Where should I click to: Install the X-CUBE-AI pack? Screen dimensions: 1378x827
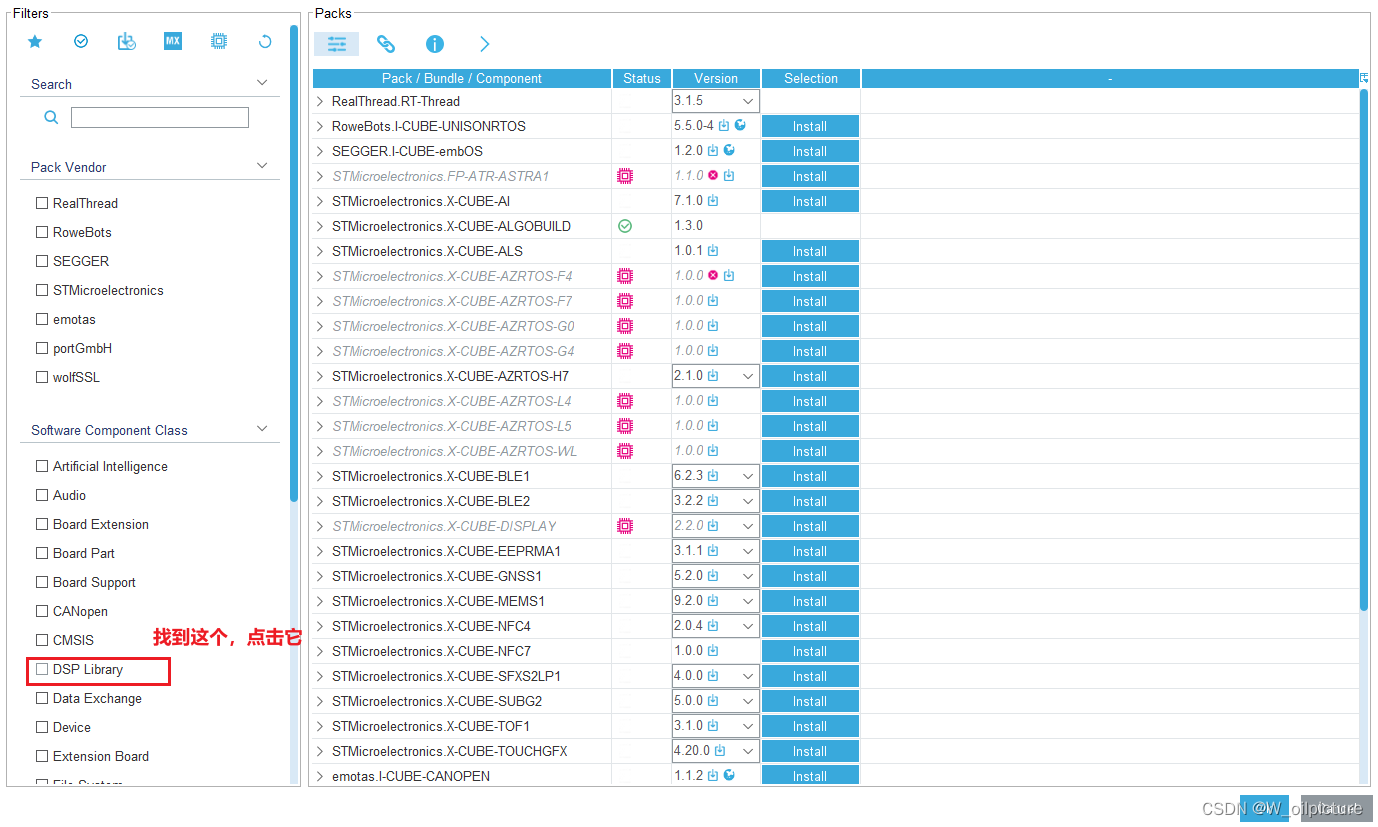(x=810, y=201)
